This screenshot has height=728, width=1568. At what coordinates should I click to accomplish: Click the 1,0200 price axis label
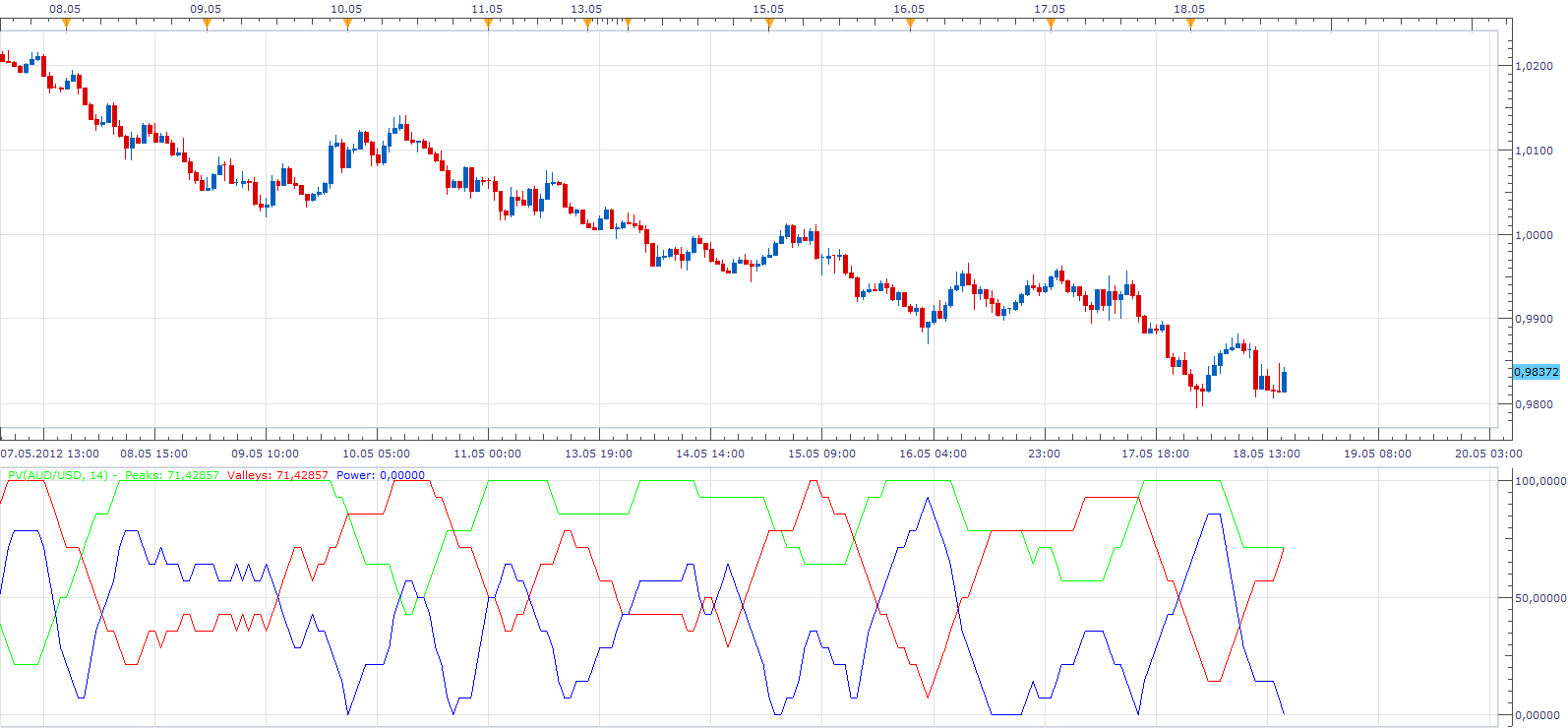[1535, 66]
